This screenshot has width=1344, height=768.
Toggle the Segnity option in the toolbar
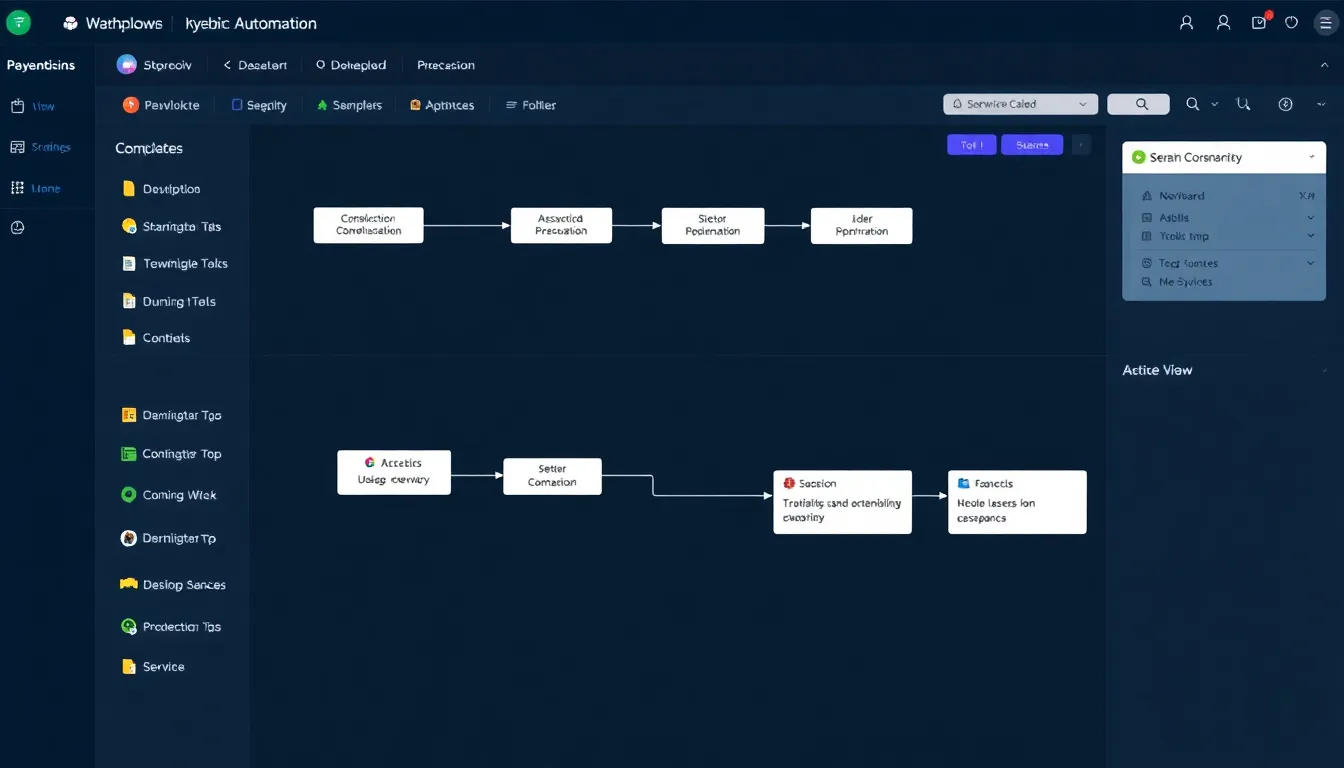tap(258, 104)
